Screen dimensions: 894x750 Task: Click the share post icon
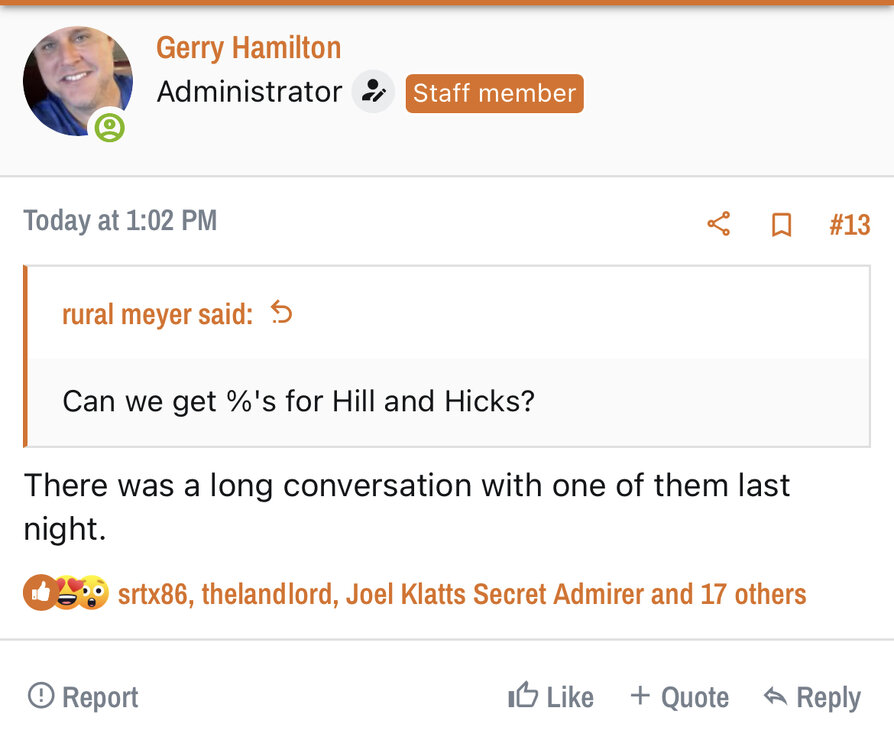coord(718,224)
